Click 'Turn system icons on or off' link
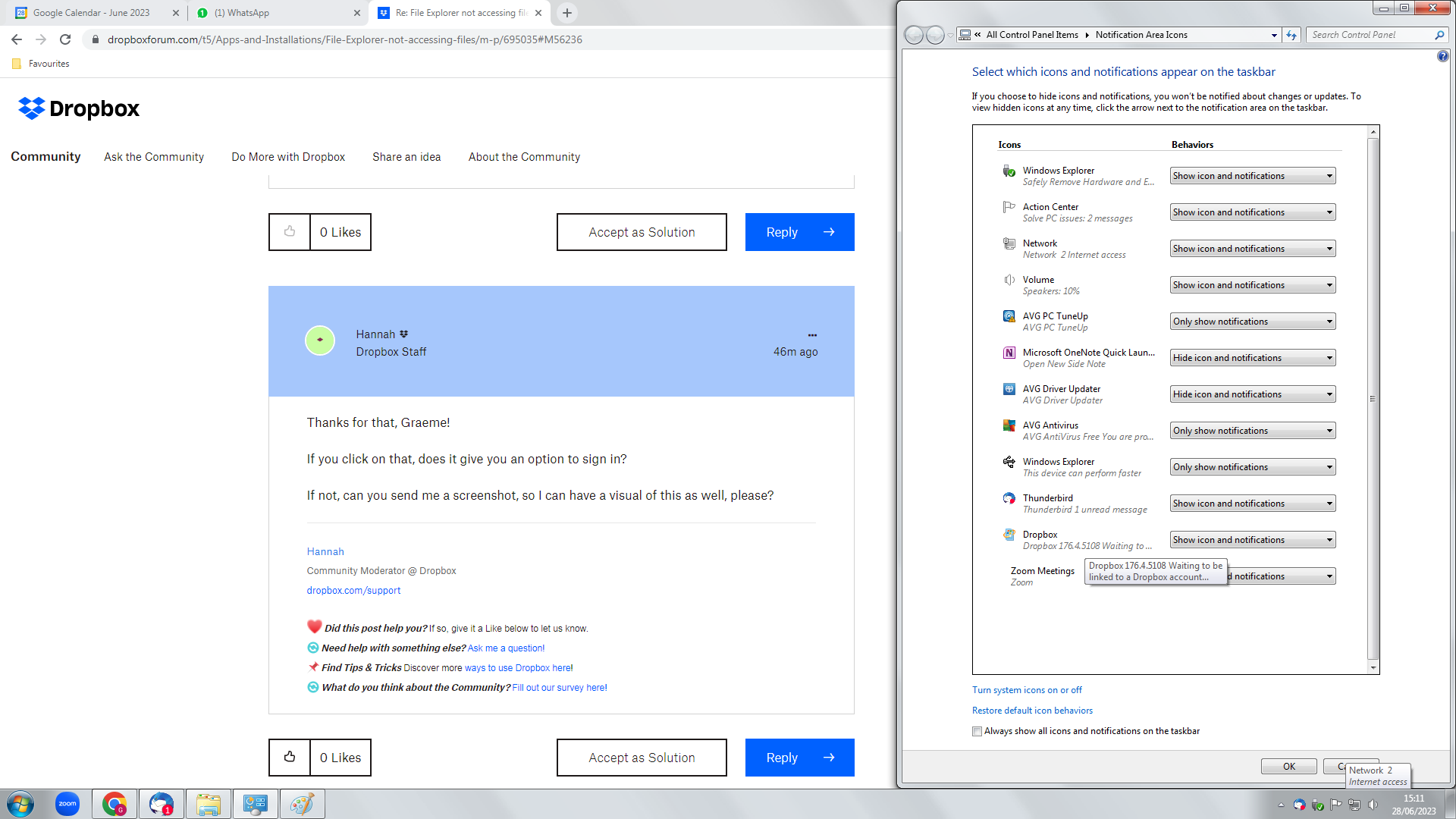 coord(1026,689)
